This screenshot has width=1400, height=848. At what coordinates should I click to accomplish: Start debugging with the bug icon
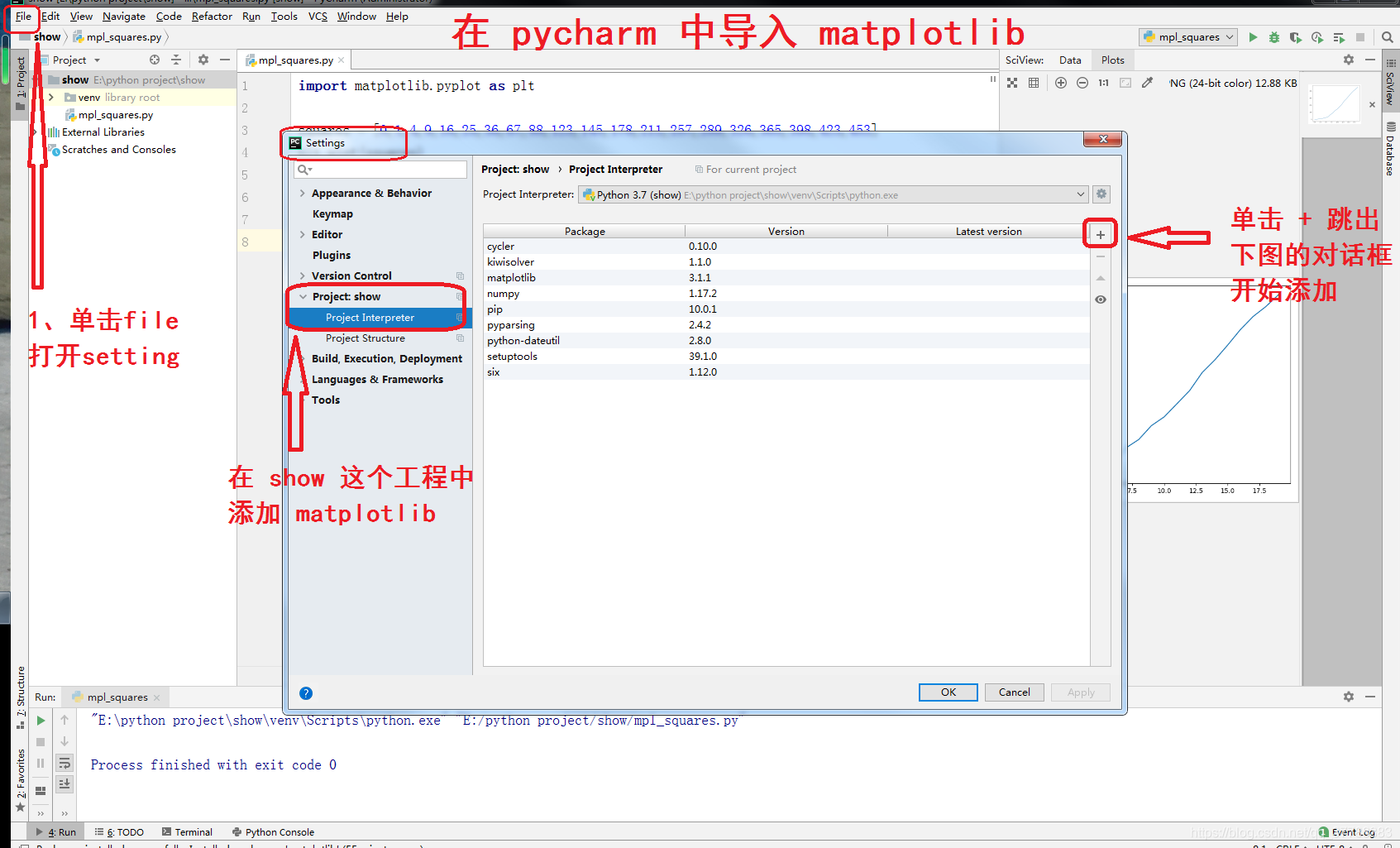(1274, 37)
